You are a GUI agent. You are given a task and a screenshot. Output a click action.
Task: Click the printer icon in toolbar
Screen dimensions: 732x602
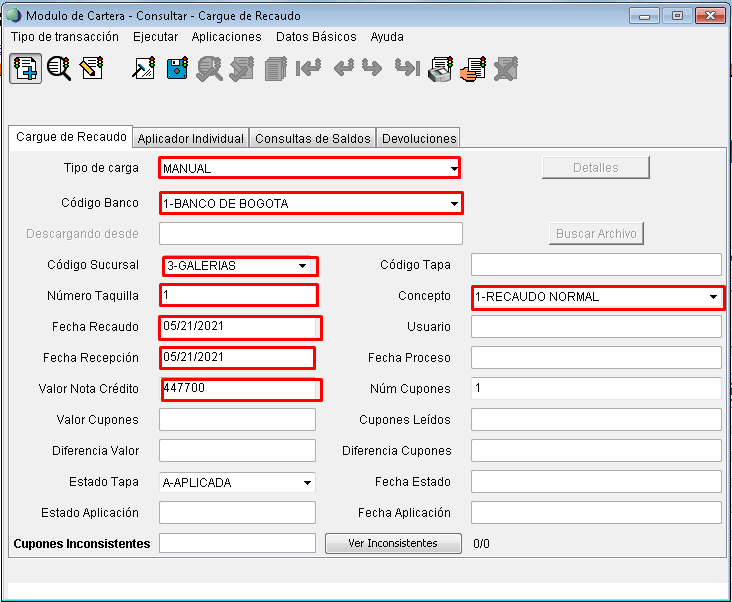click(439, 68)
